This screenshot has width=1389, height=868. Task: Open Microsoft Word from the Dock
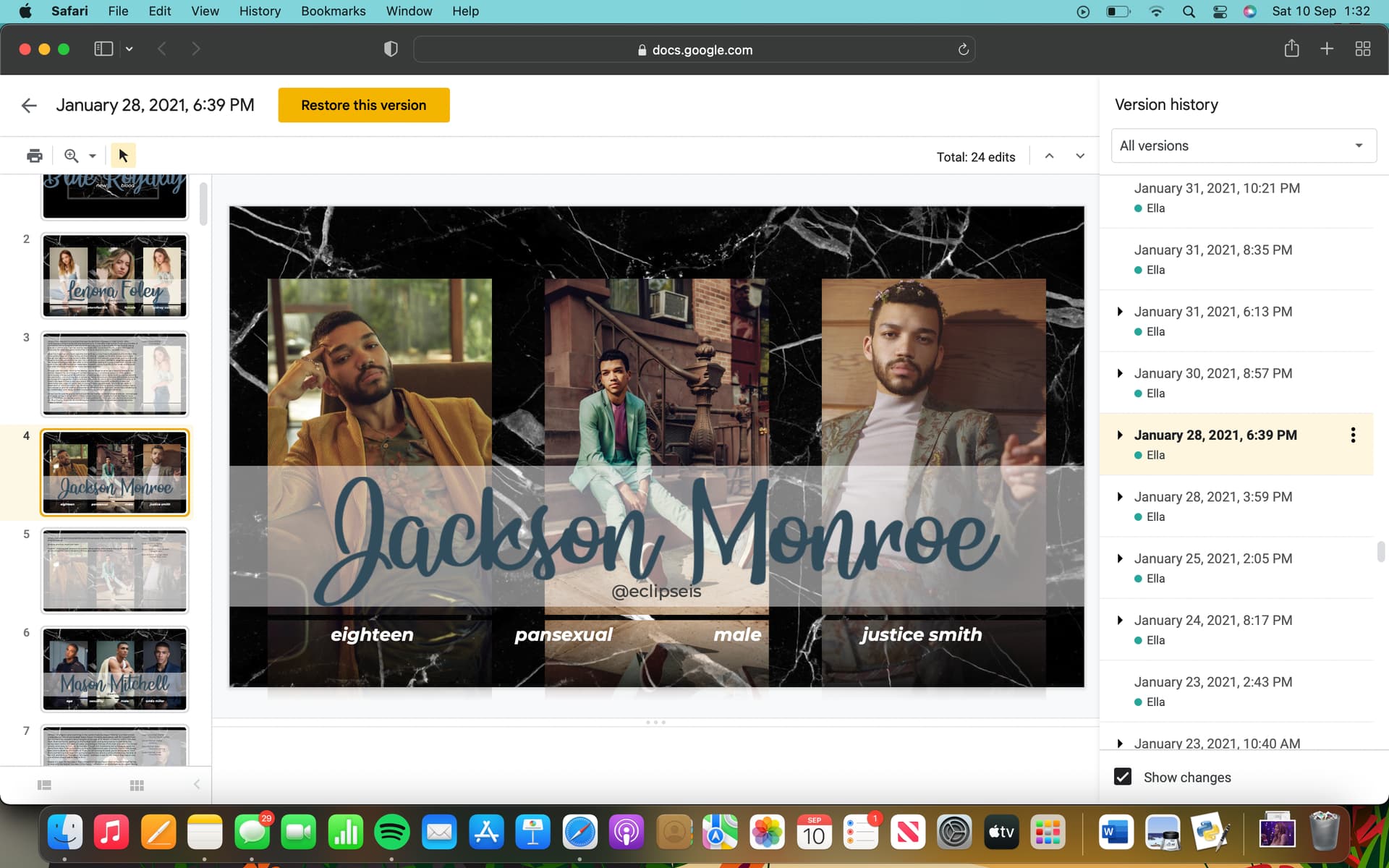tap(1115, 833)
